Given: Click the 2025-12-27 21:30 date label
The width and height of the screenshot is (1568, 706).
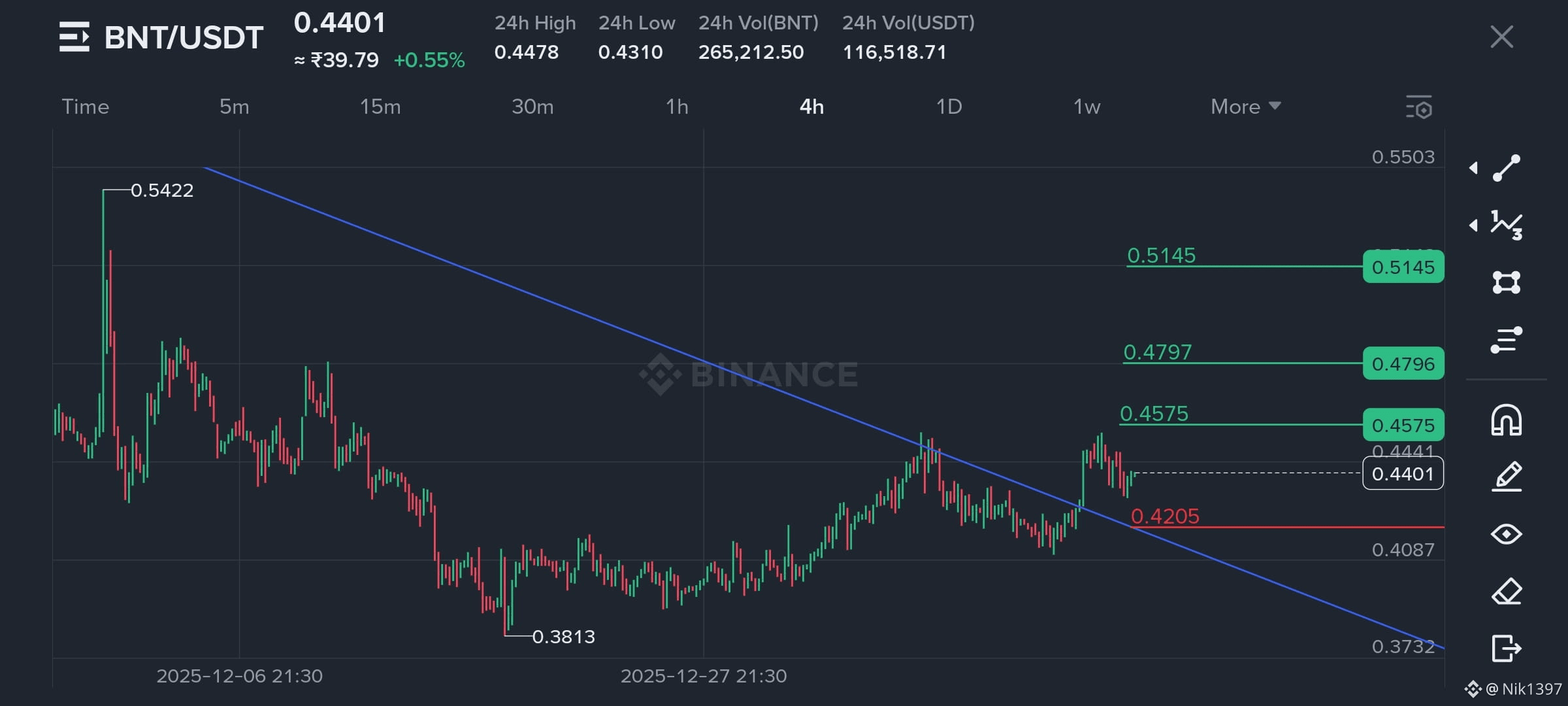Looking at the screenshot, I should tap(704, 676).
